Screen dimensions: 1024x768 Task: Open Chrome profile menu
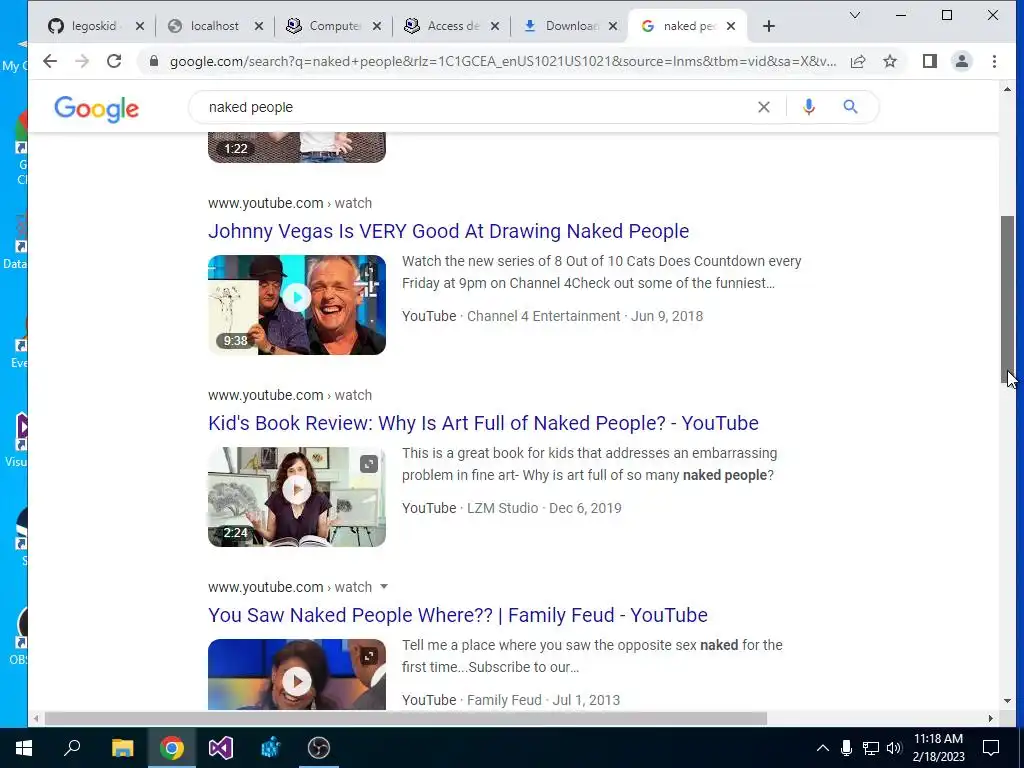pyautogui.click(x=961, y=61)
